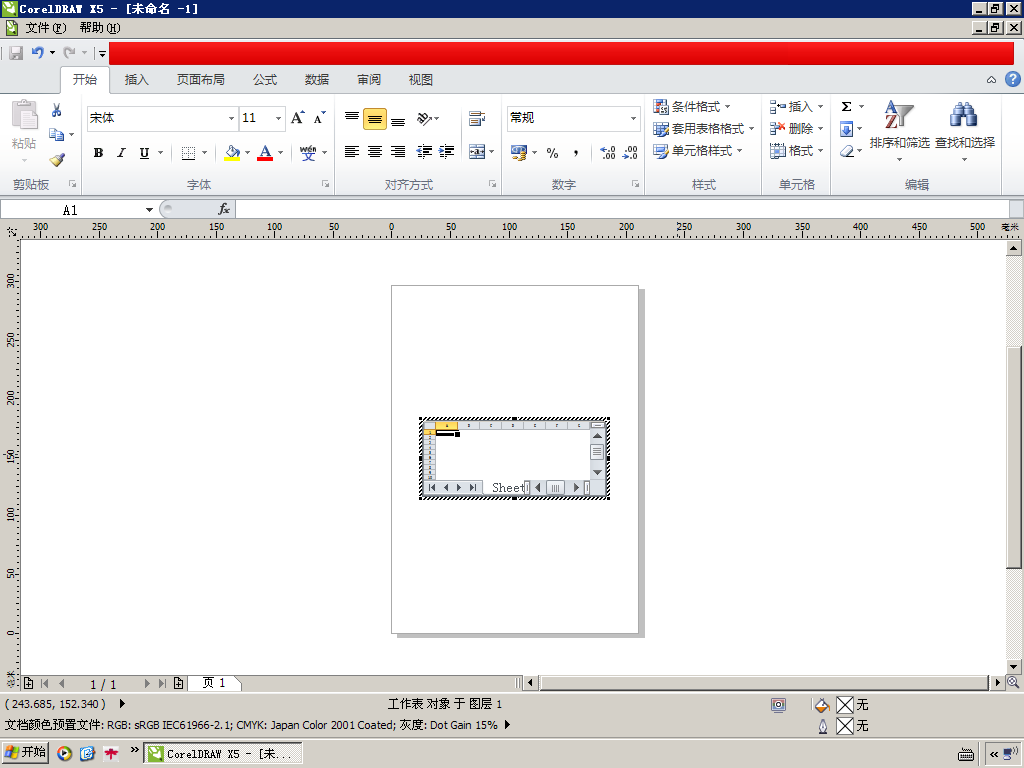Select 页 1 page tab
The height and width of the screenshot is (768, 1024).
[214, 683]
